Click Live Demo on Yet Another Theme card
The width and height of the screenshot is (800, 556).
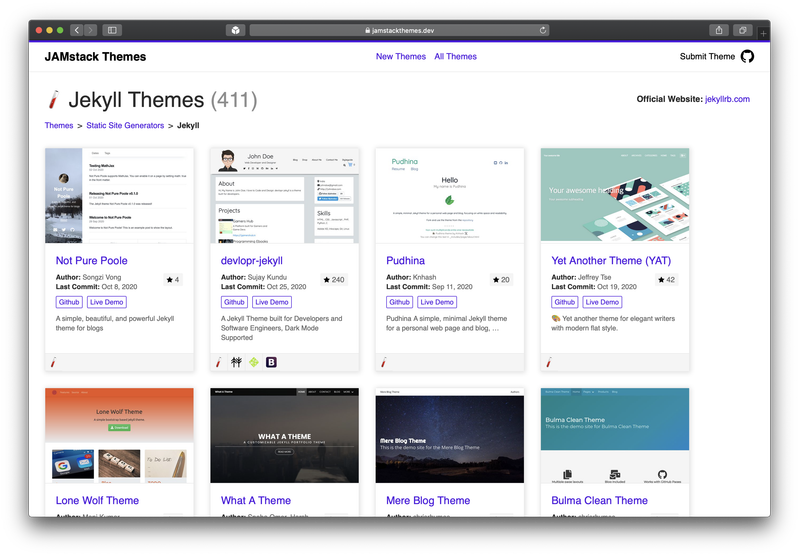[x=603, y=302]
